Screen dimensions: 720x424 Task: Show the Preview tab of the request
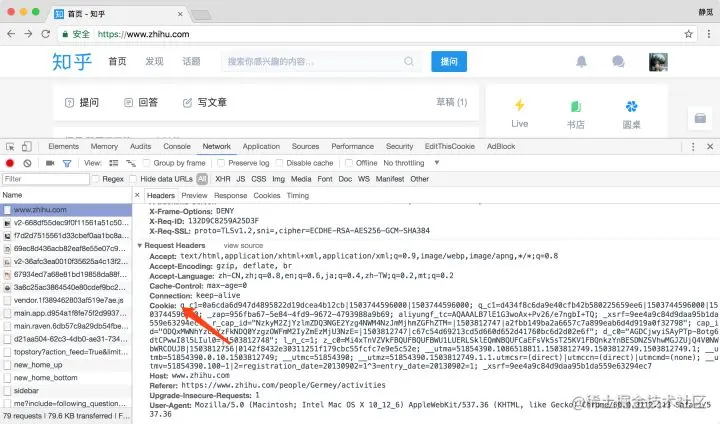click(x=194, y=196)
